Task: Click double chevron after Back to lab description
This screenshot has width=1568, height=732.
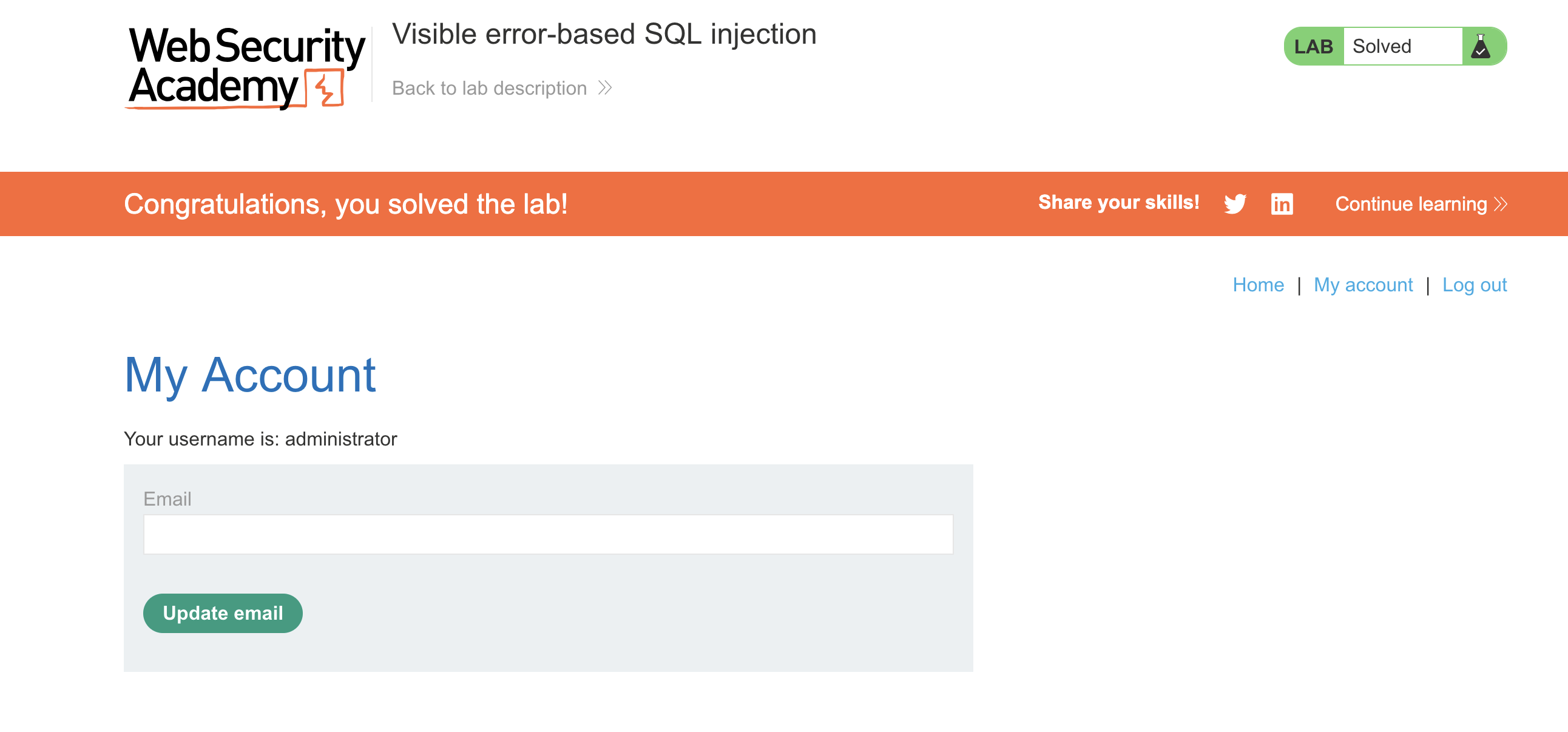Action: click(x=604, y=88)
